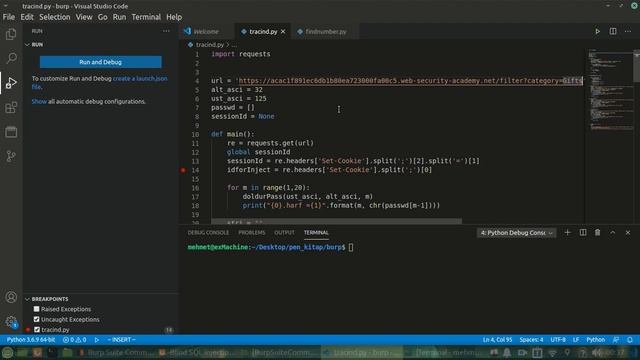Open the File menu

(x=9, y=17)
